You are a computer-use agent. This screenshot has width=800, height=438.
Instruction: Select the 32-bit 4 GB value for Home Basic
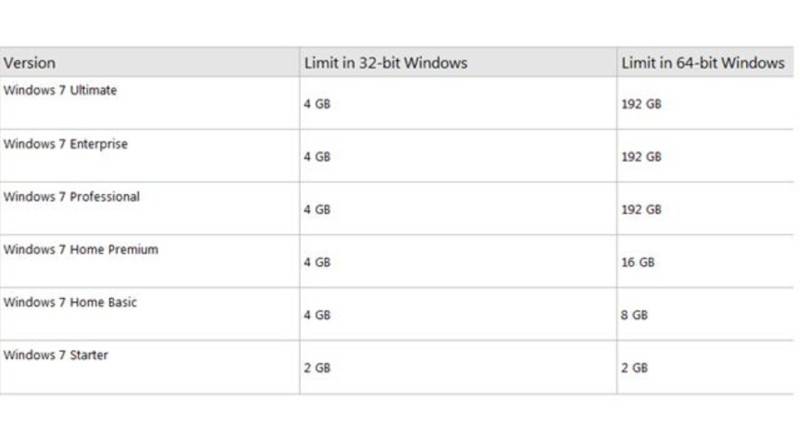316,315
